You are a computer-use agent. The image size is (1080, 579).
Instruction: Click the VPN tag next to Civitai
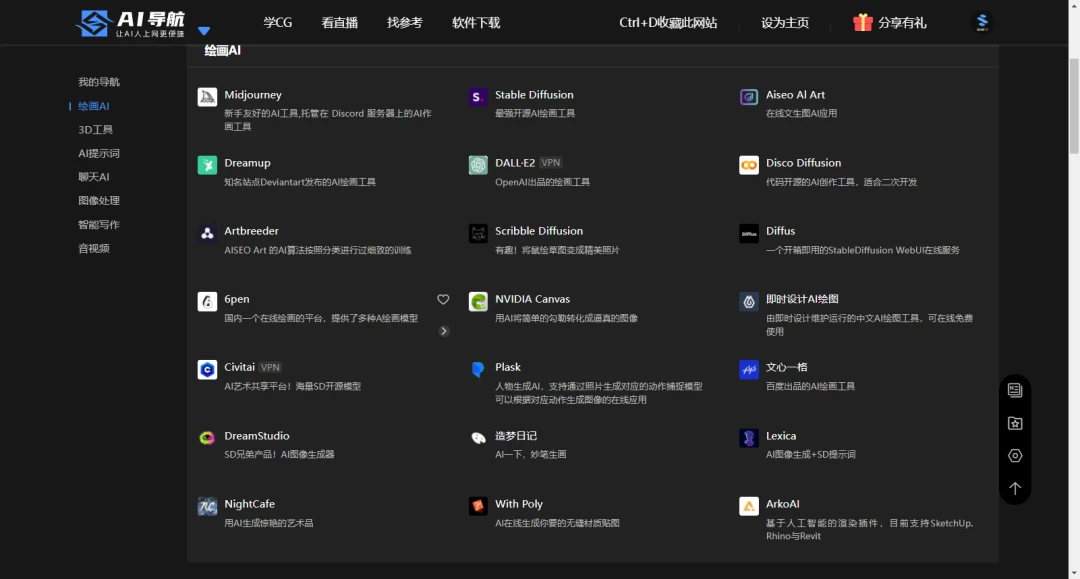(x=270, y=368)
